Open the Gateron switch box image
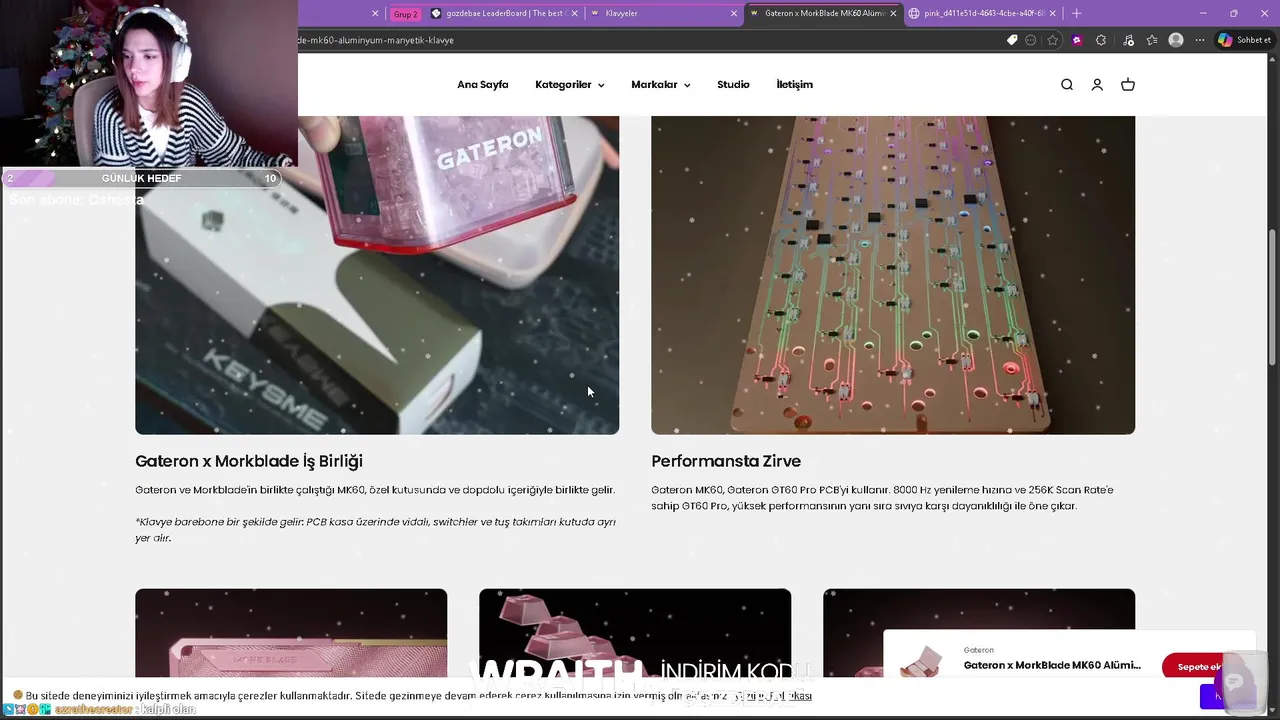This screenshot has width=1280, height=720. pyautogui.click(x=377, y=275)
